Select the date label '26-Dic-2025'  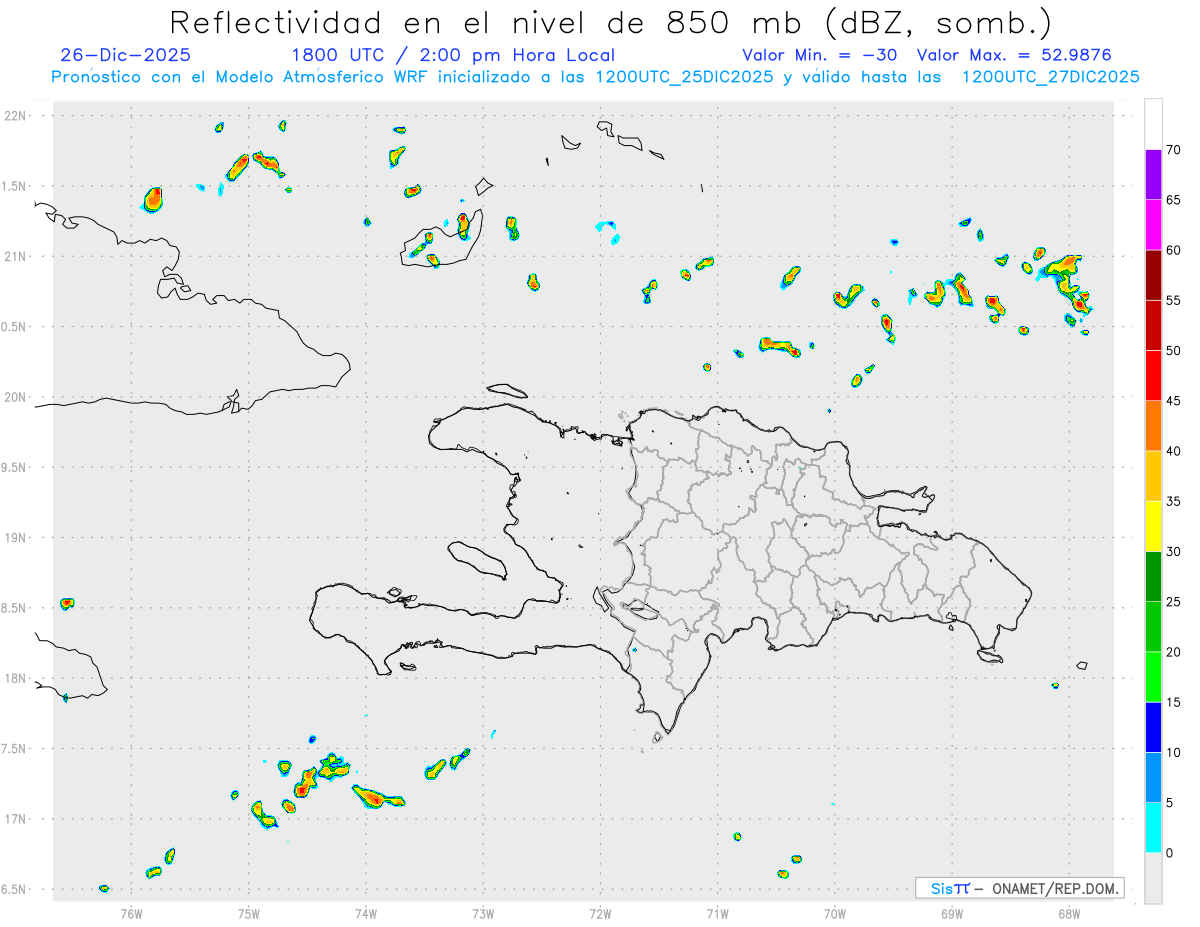coord(125,55)
